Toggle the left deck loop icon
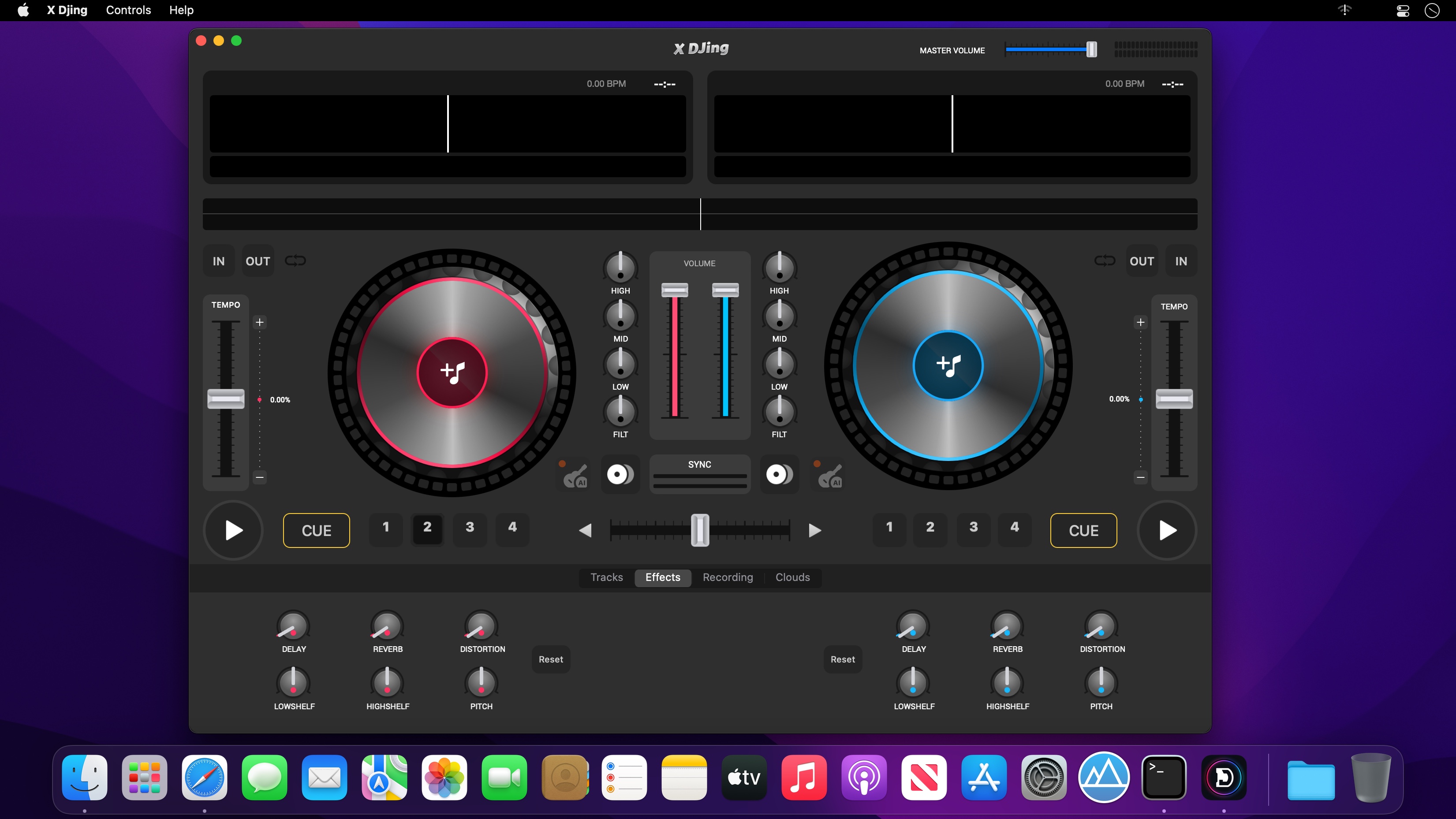Image resolution: width=1456 pixels, height=819 pixels. coord(295,261)
